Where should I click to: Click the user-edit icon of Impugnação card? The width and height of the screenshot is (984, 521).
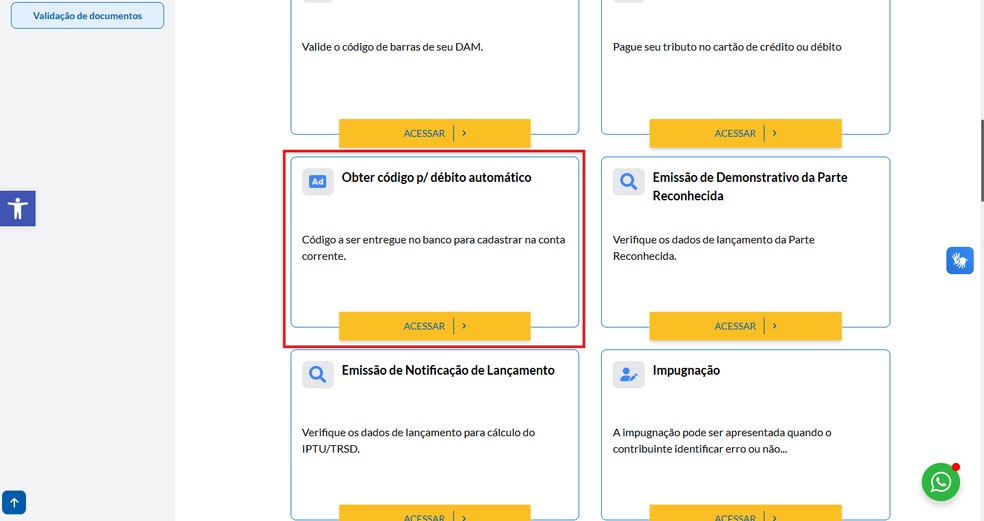[628, 374]
